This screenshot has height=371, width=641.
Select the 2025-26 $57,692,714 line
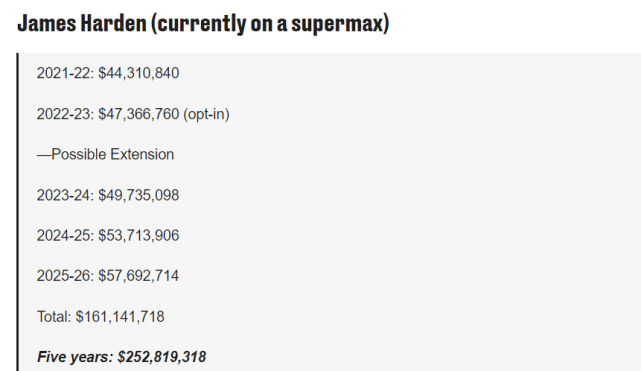(x=108, y=276)
